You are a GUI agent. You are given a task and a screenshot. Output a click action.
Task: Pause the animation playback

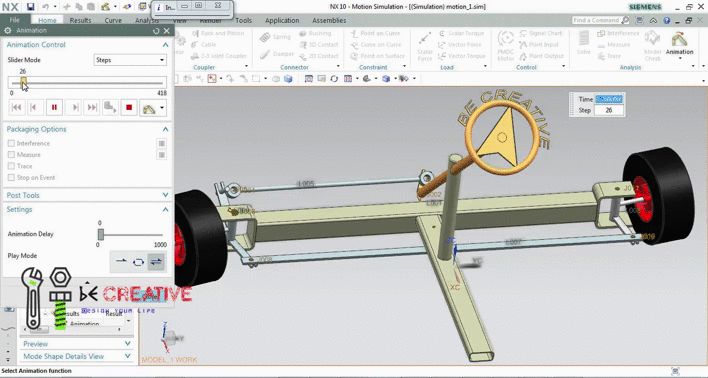54,107
